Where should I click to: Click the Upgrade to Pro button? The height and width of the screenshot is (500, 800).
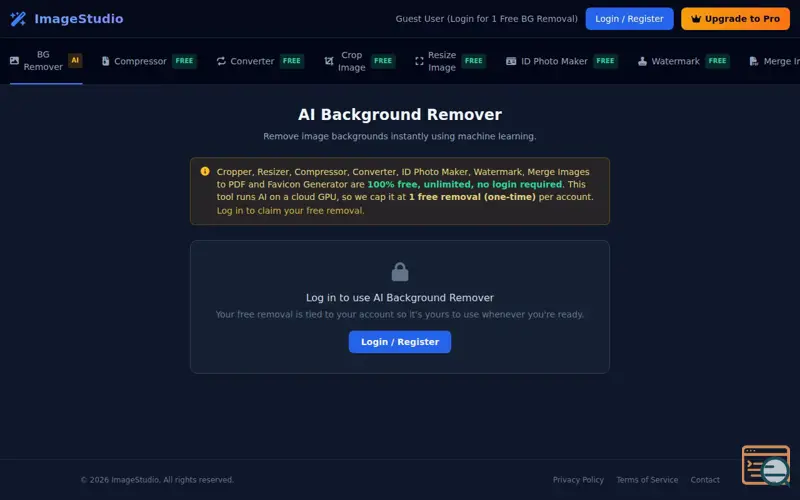click(x=735, y=19)
